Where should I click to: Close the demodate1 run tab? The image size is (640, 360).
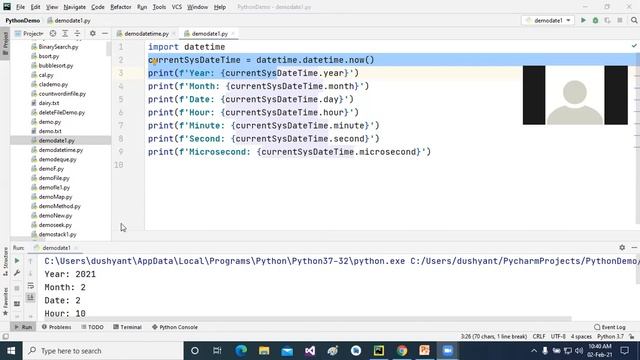pyautogui.click(x=76, y=248)
